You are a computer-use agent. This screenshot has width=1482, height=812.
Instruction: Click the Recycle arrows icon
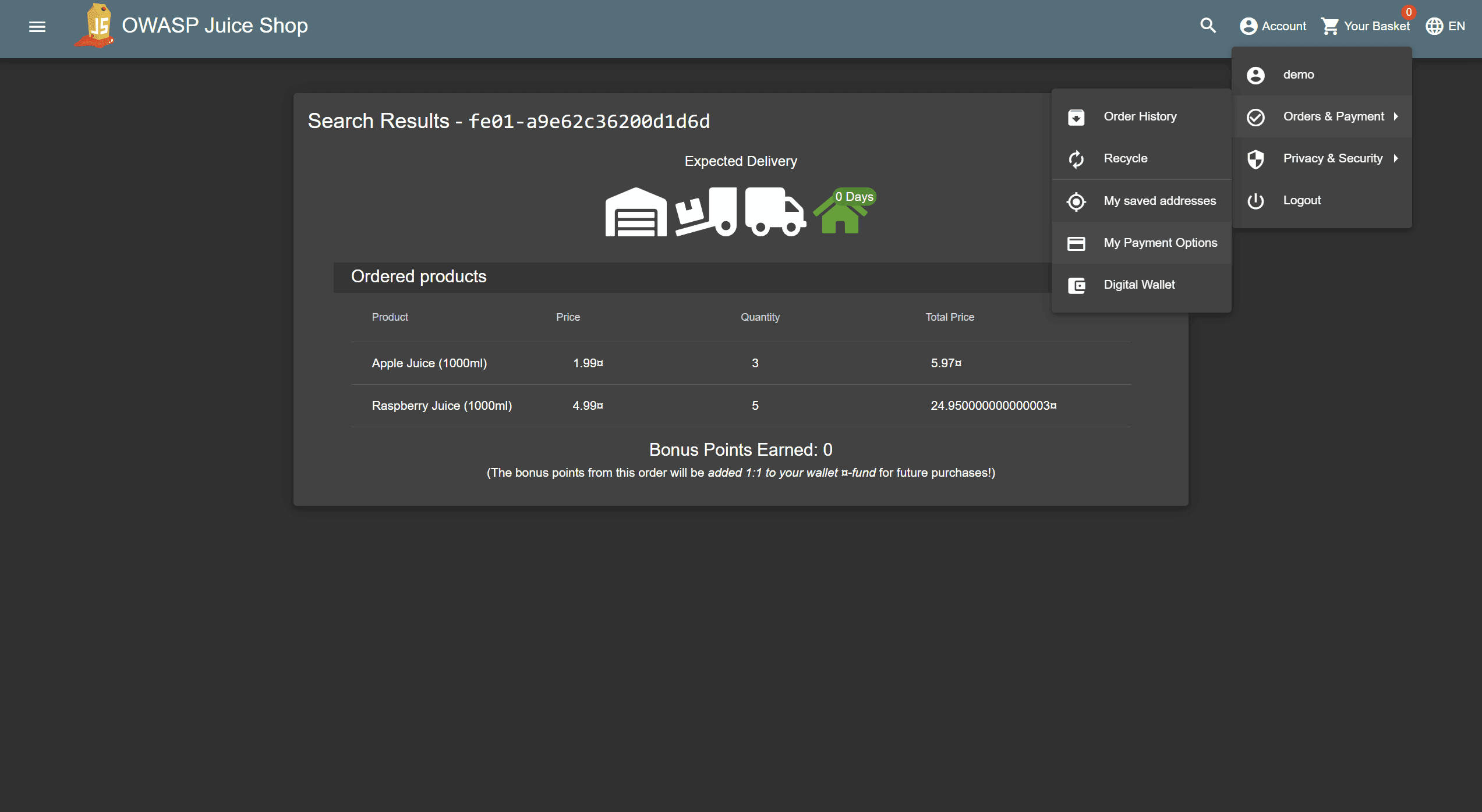click(1076, 159)
